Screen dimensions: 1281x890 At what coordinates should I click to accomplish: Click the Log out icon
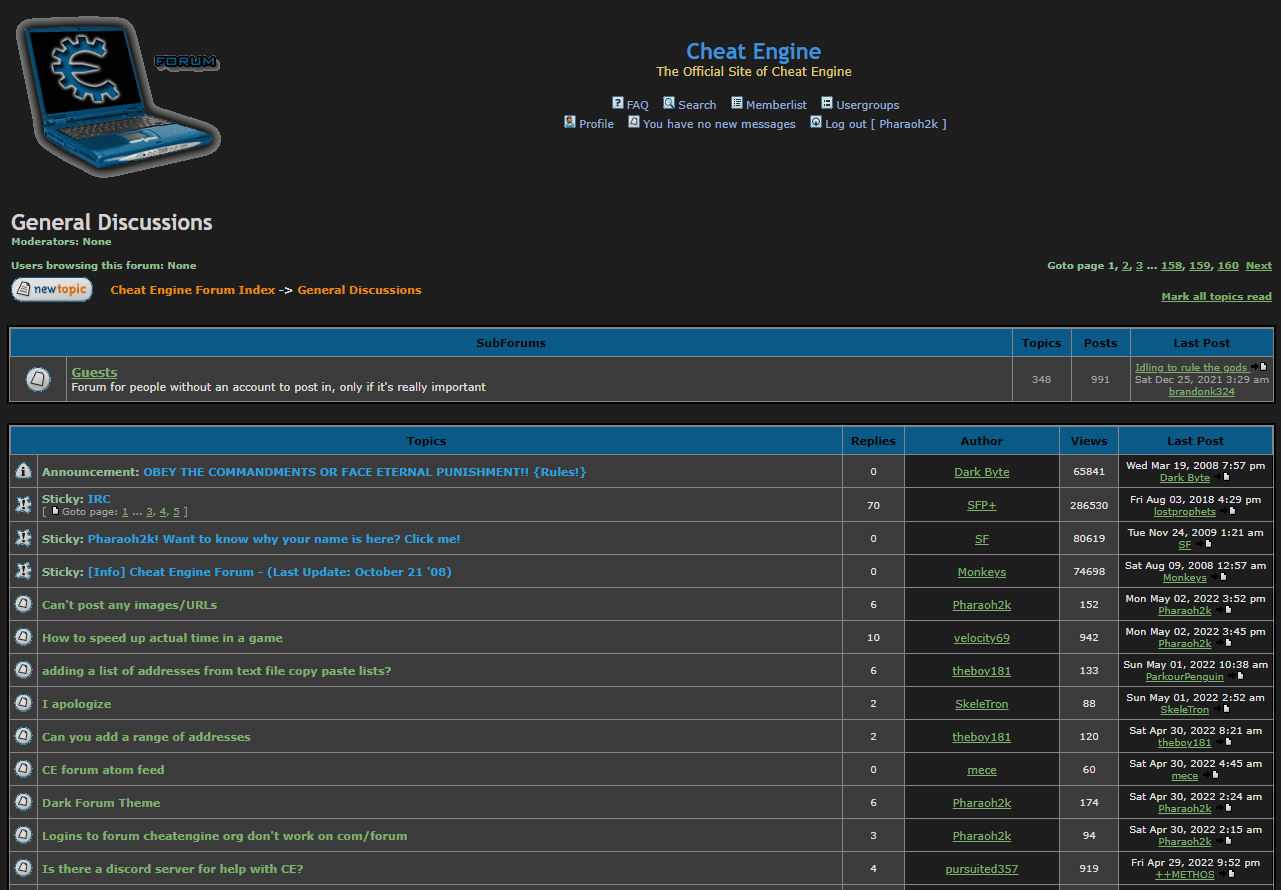[x=816, y=122]
